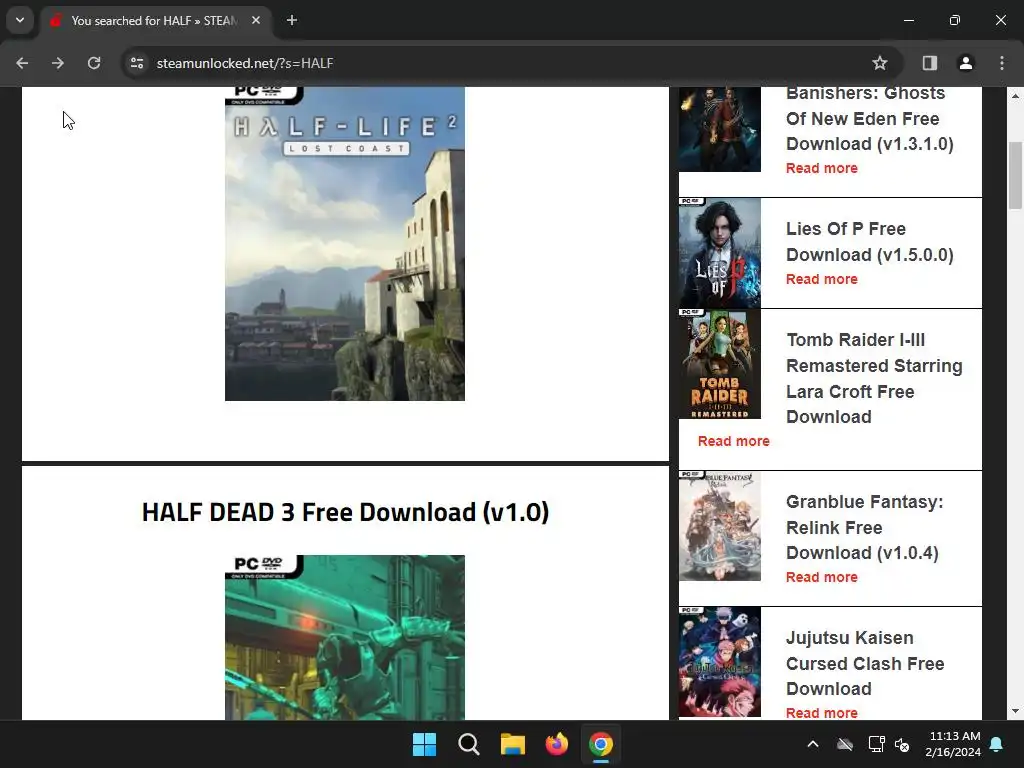Open Jujutsu Kaisen sidebar thumbnail
Screen dimensions: 1024x768
pos(720,662)
